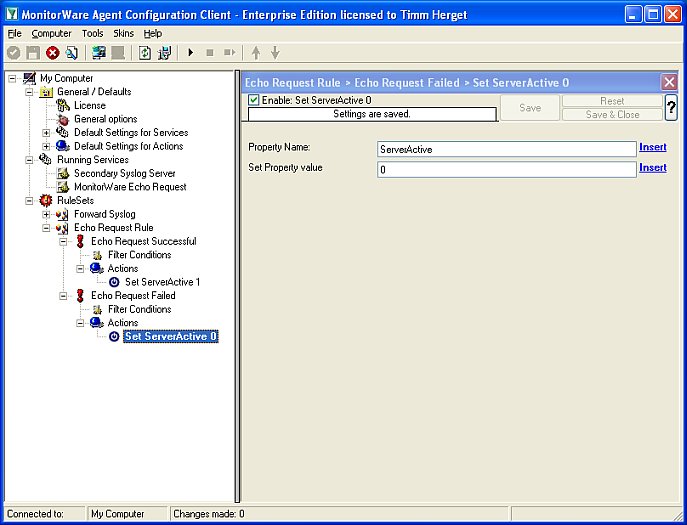Click the MonitorWare Echo Request service icon
This screenshot has height=525, width=687.
pos(63,187)
